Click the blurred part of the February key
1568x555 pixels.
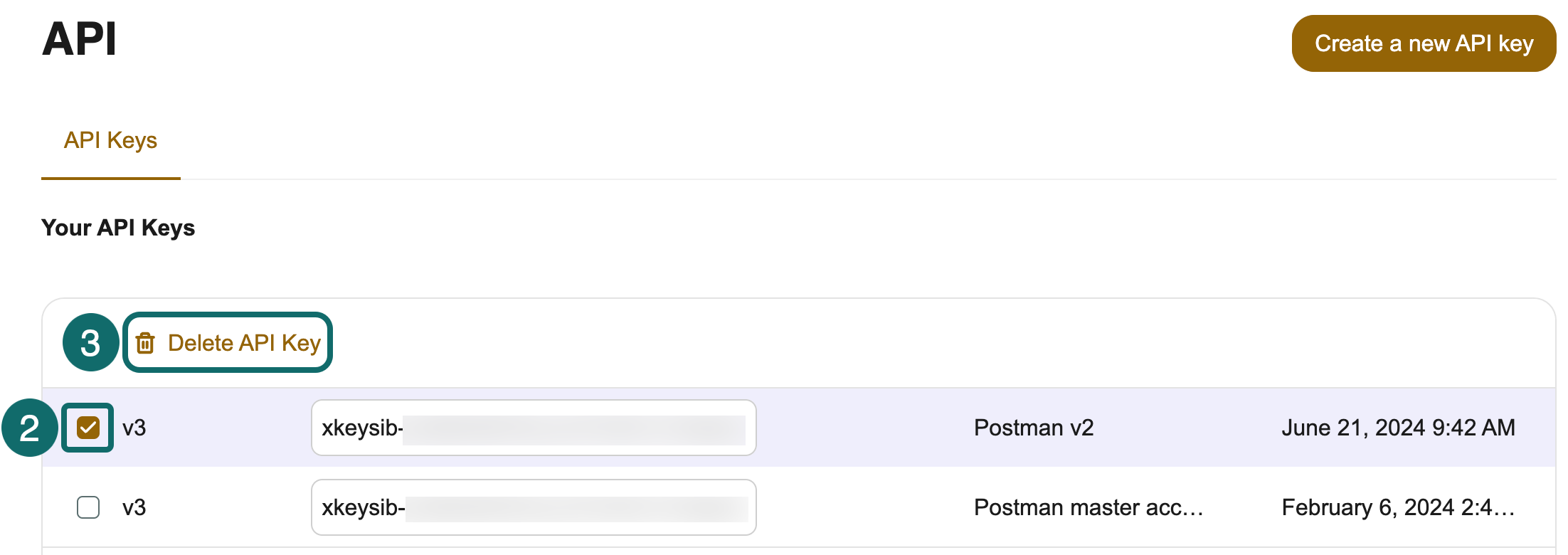(x=576, y=510)
